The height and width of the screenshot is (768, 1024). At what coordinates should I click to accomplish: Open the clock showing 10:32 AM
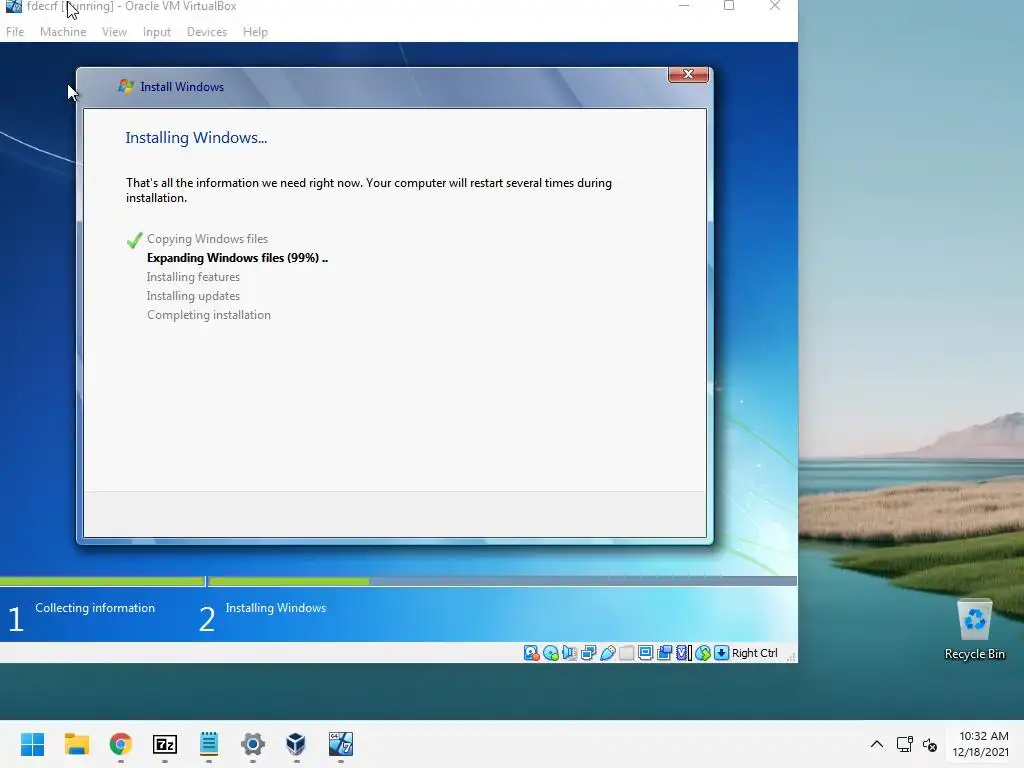(x=981, y=744)
